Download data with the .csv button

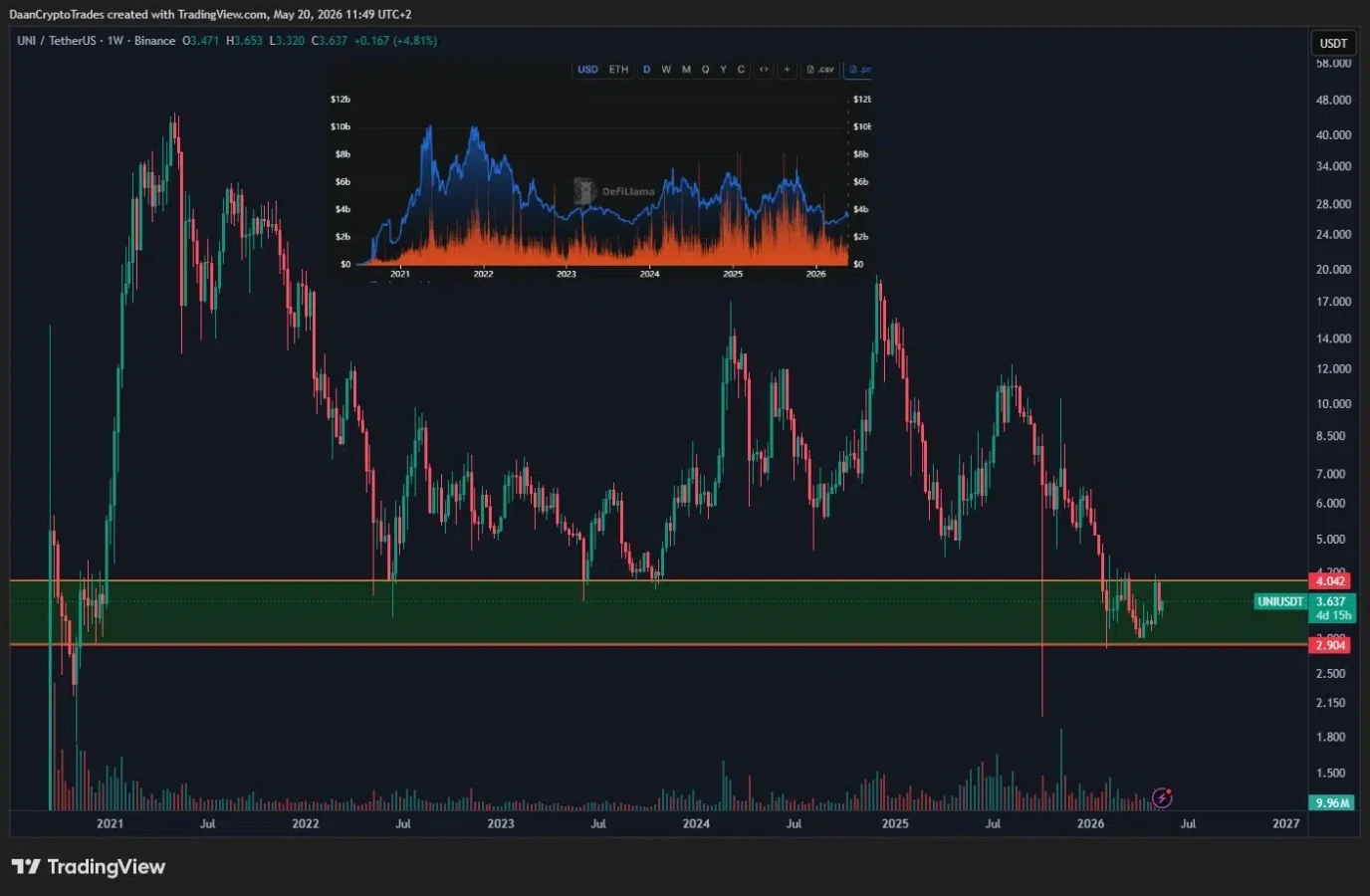[820, 70]
